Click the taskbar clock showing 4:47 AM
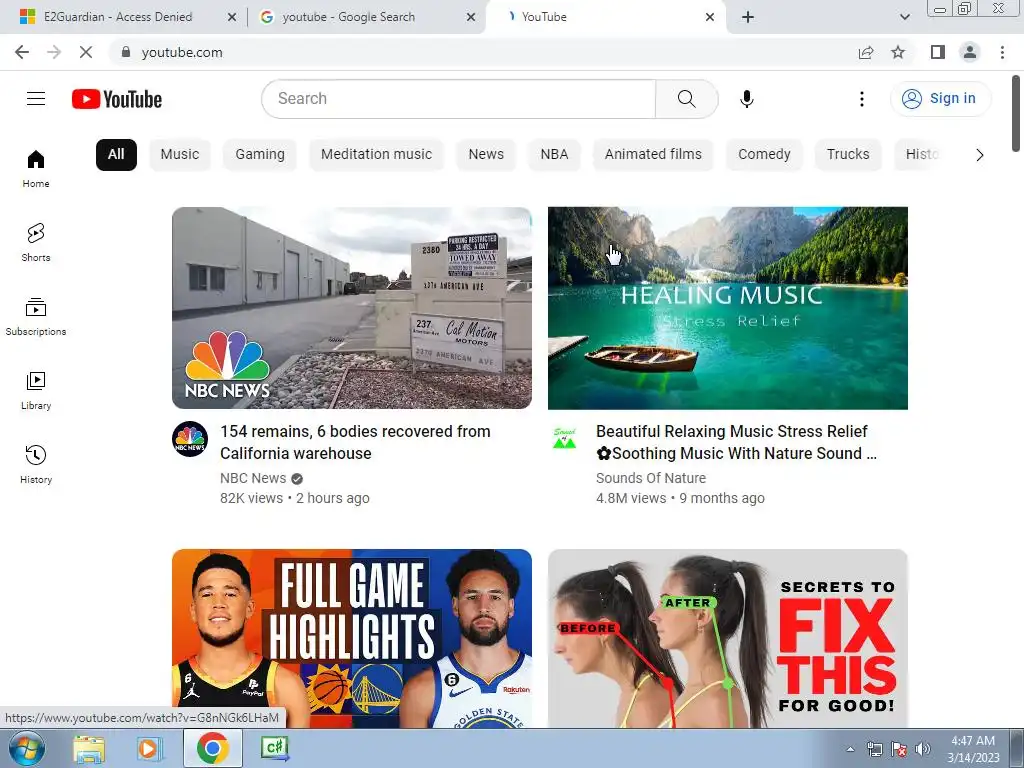This screenshot has width=1024, height=768. pyautogui.click(x=973, y=749)
